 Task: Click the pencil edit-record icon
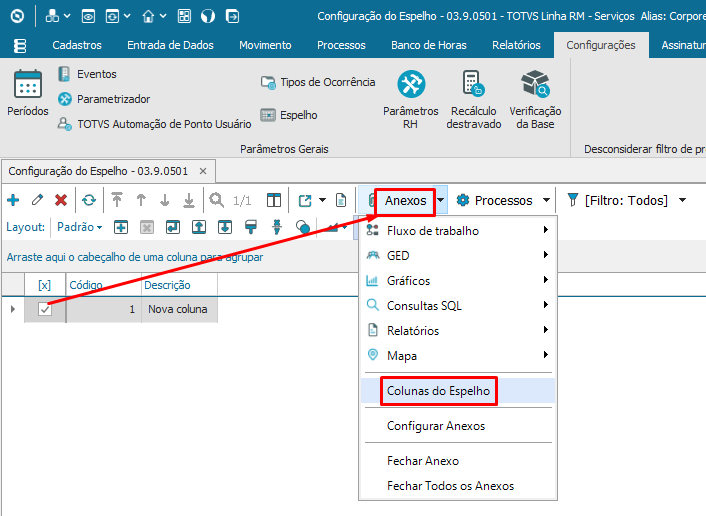click(x=37, y=200)
